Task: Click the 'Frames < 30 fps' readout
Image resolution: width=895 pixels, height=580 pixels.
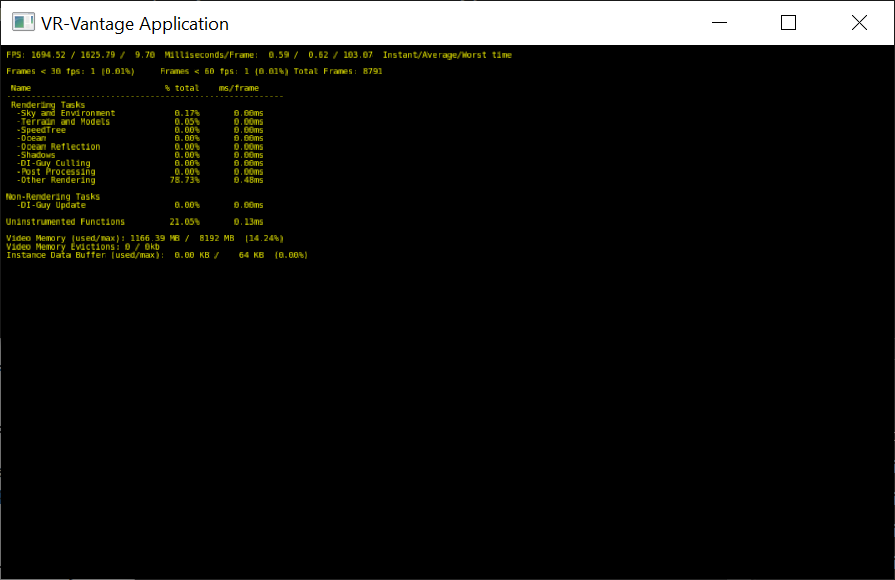Action: pos(70,71)
